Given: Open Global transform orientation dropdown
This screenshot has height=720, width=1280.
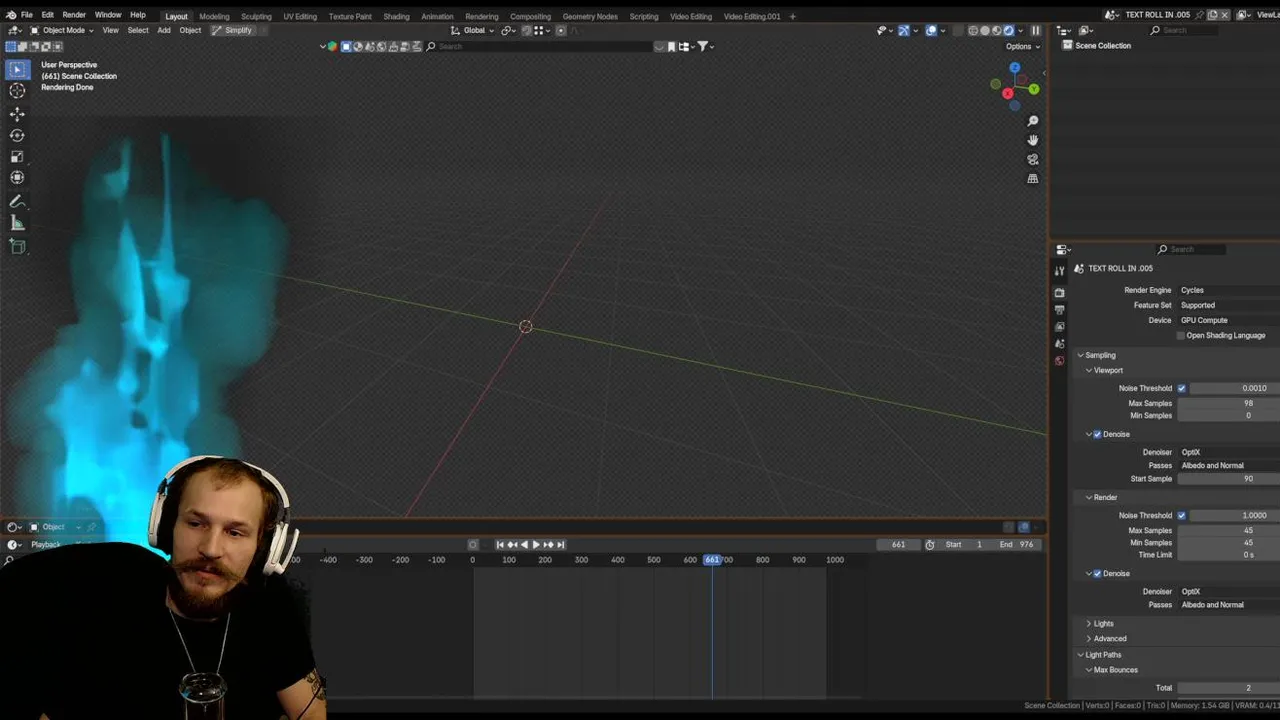Looking at the screenshot, I should pos(474,30).
